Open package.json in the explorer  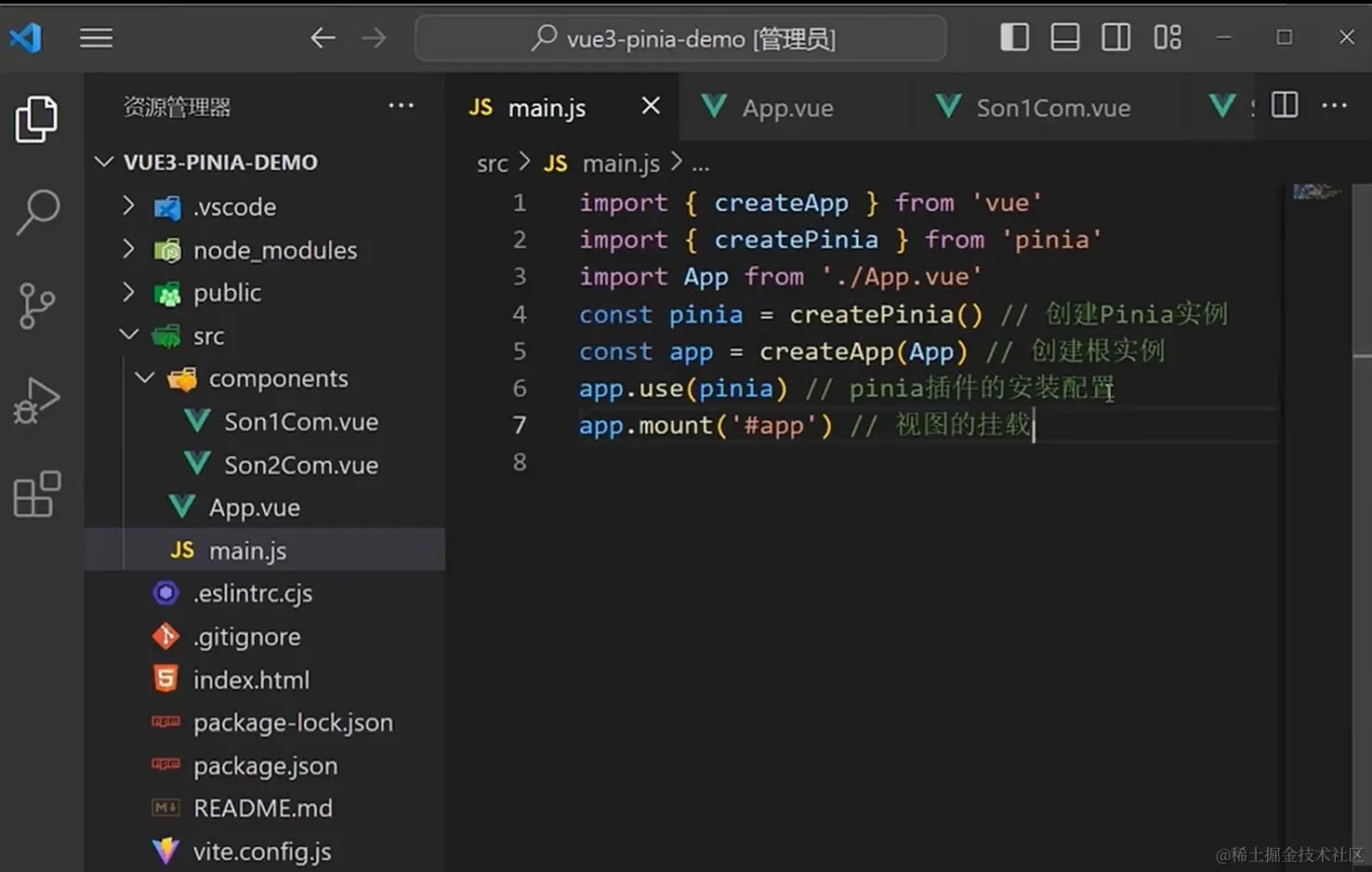coord(265,765)
